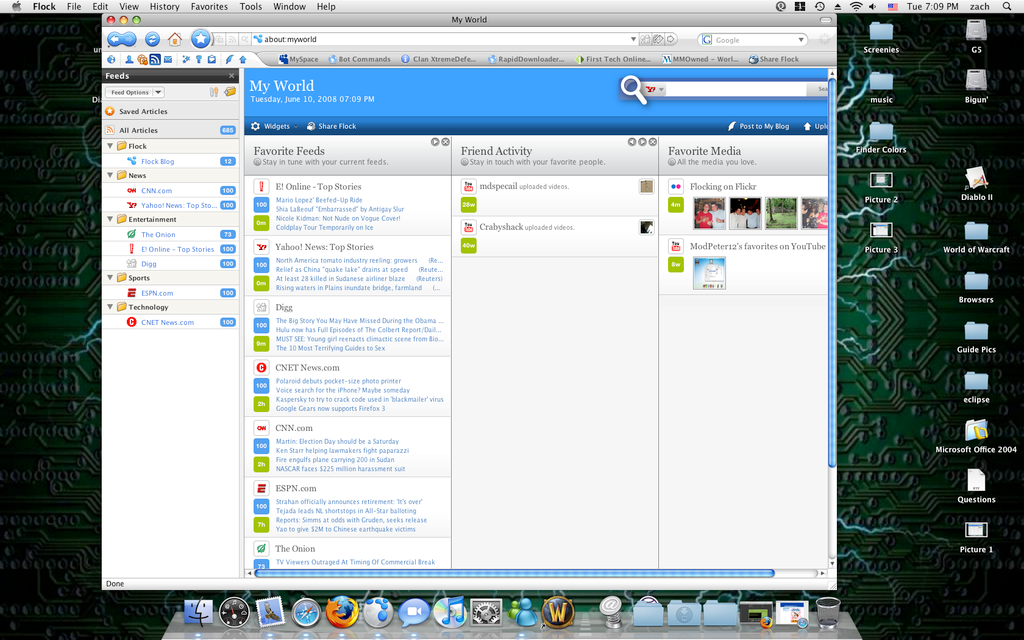Click inside the My World search field

click(736, 89)
